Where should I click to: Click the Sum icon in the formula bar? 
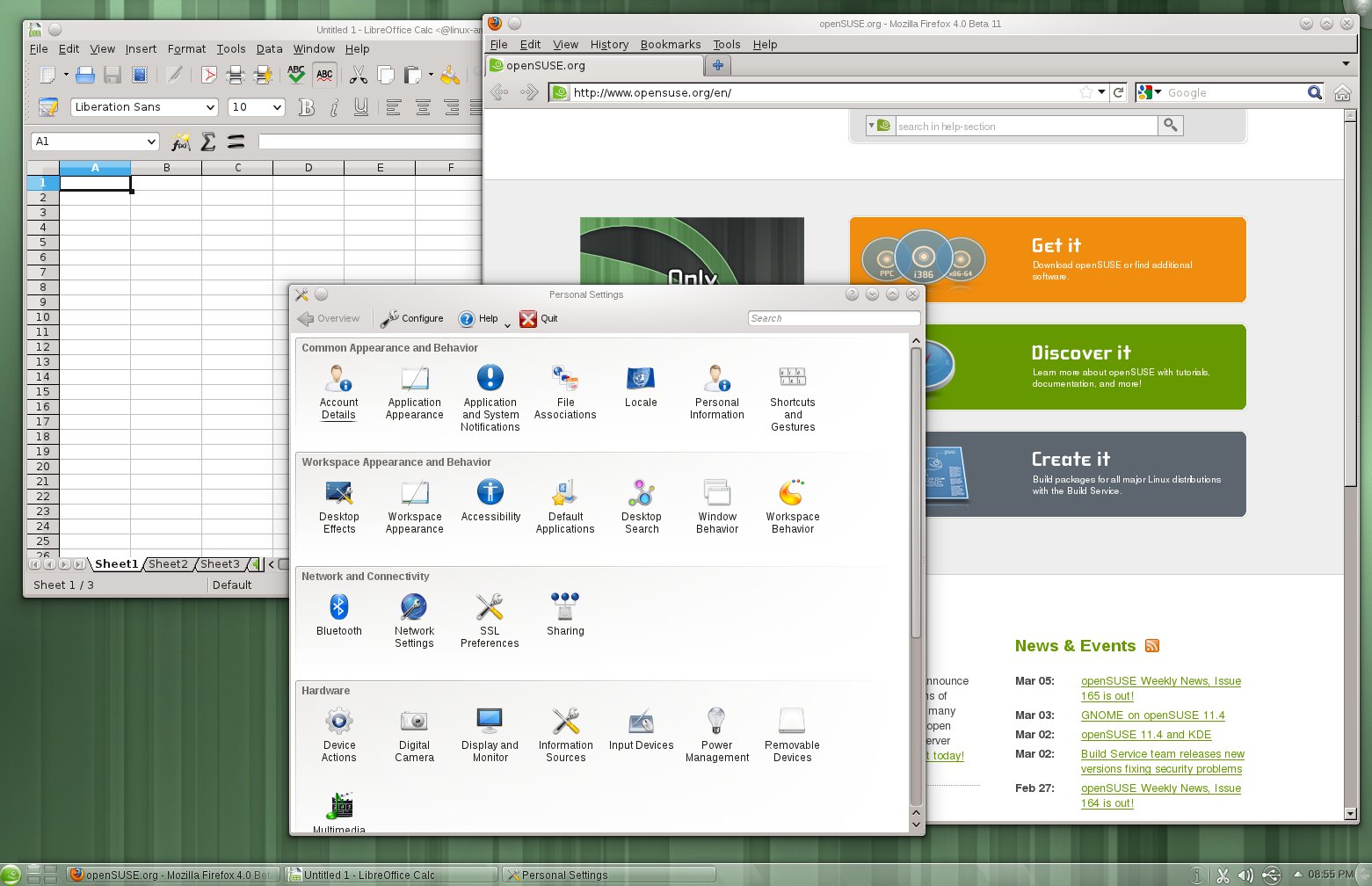point(208,141)
